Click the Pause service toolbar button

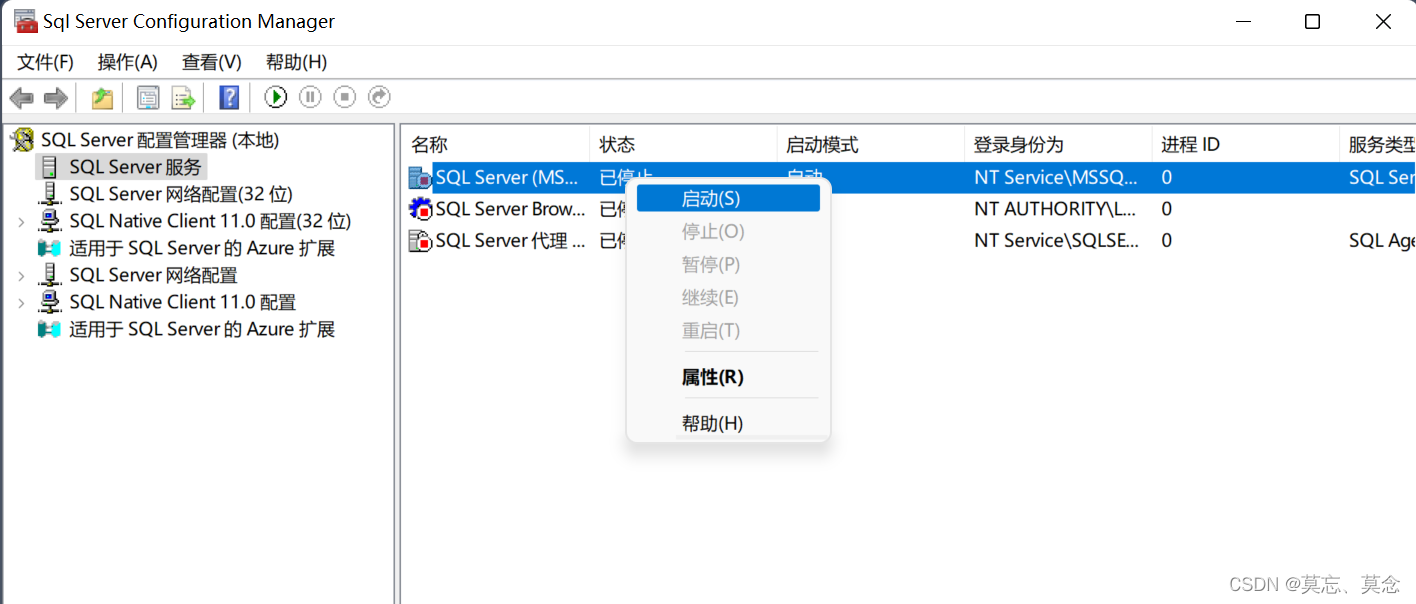tap(310, 97)
